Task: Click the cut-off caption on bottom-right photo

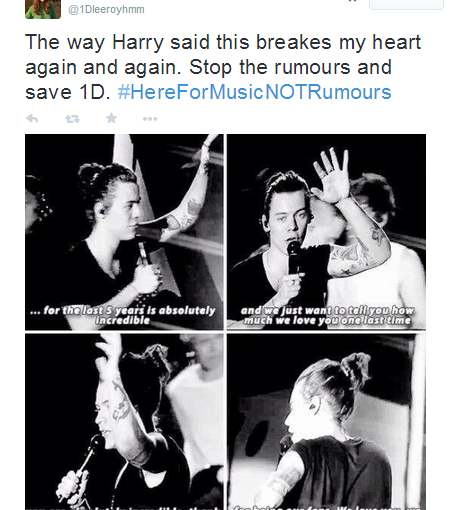Action: tap(326, 507)
